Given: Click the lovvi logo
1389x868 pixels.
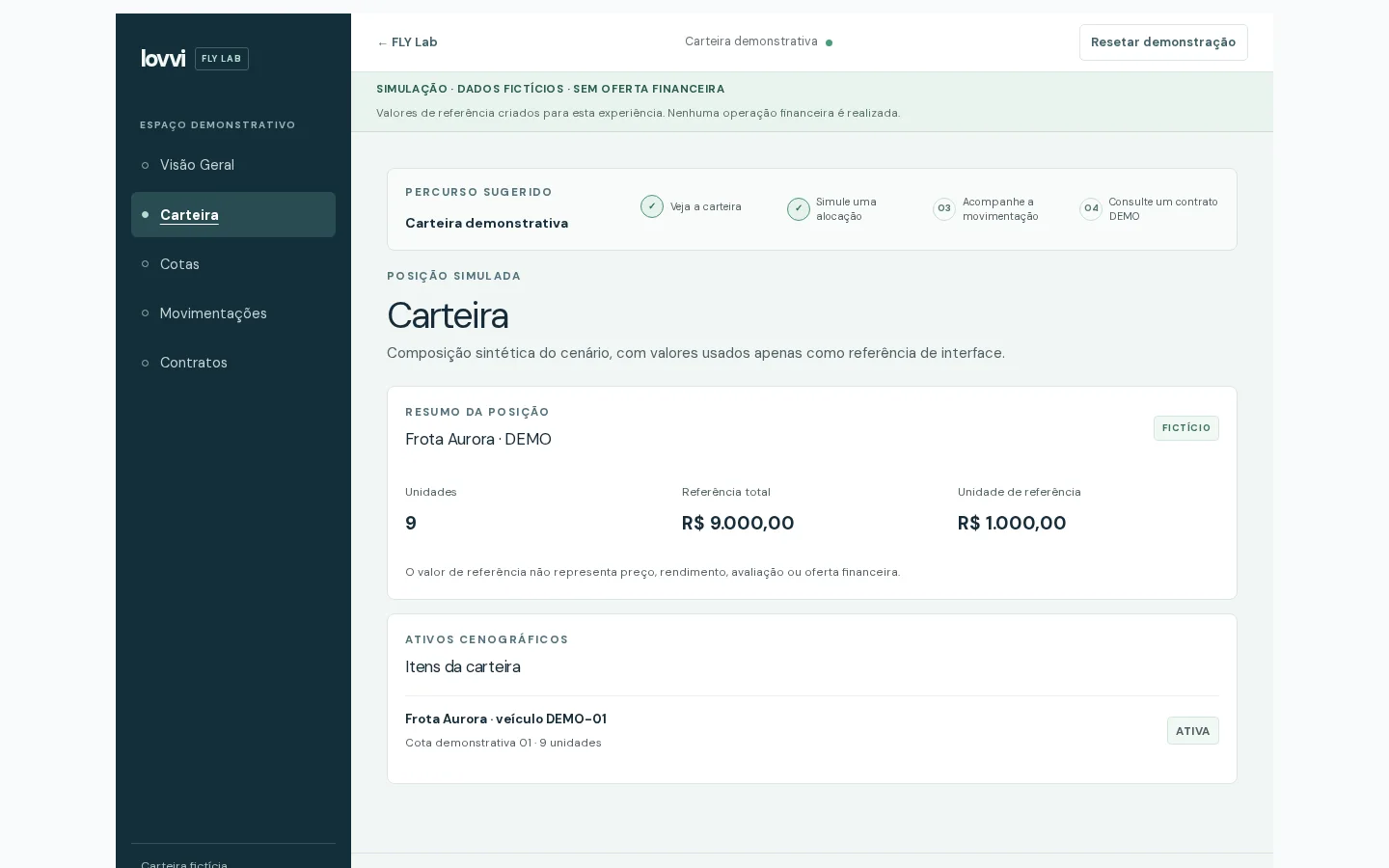Looking at the screenshot, I should [x=163, y=59].
